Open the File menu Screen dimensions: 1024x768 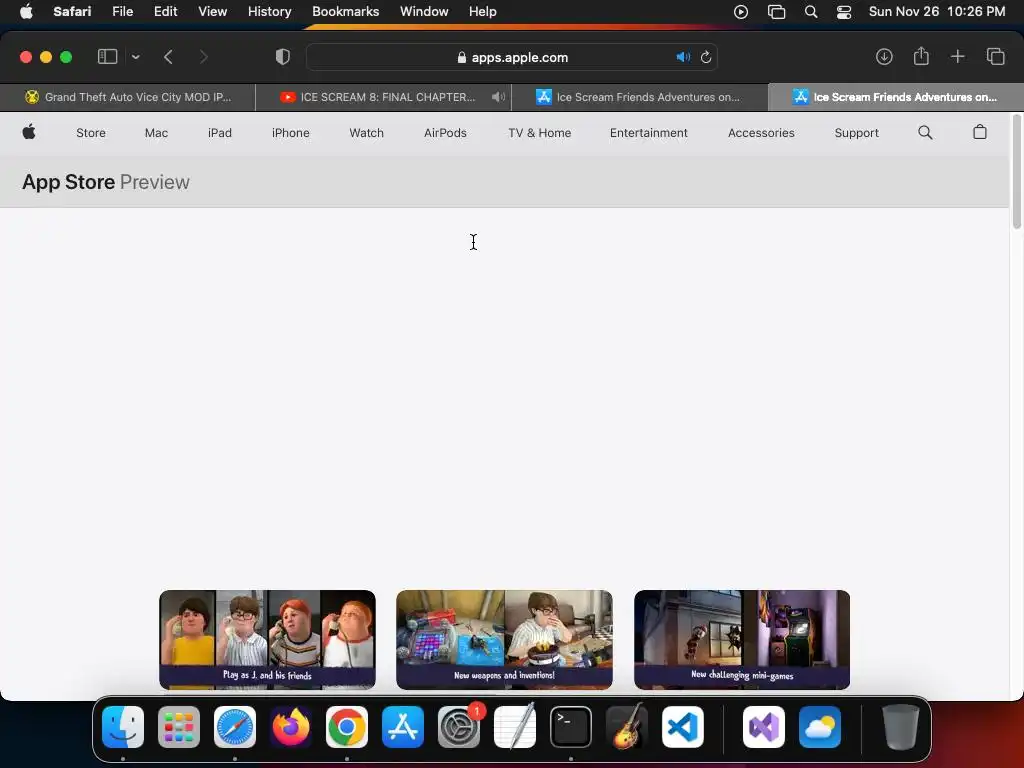coord(122,11)
